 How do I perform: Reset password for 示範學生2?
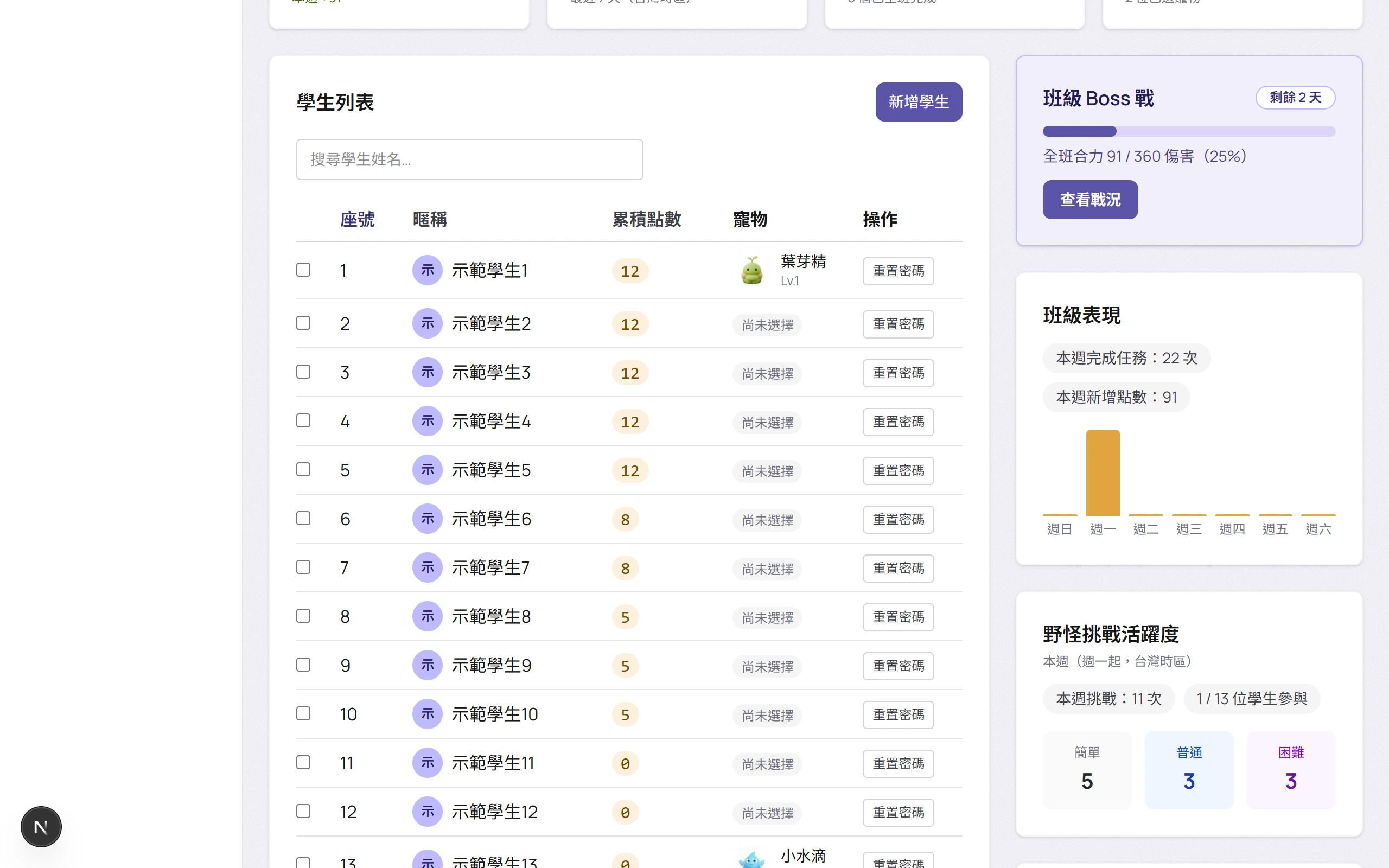(x=897, y=324)
